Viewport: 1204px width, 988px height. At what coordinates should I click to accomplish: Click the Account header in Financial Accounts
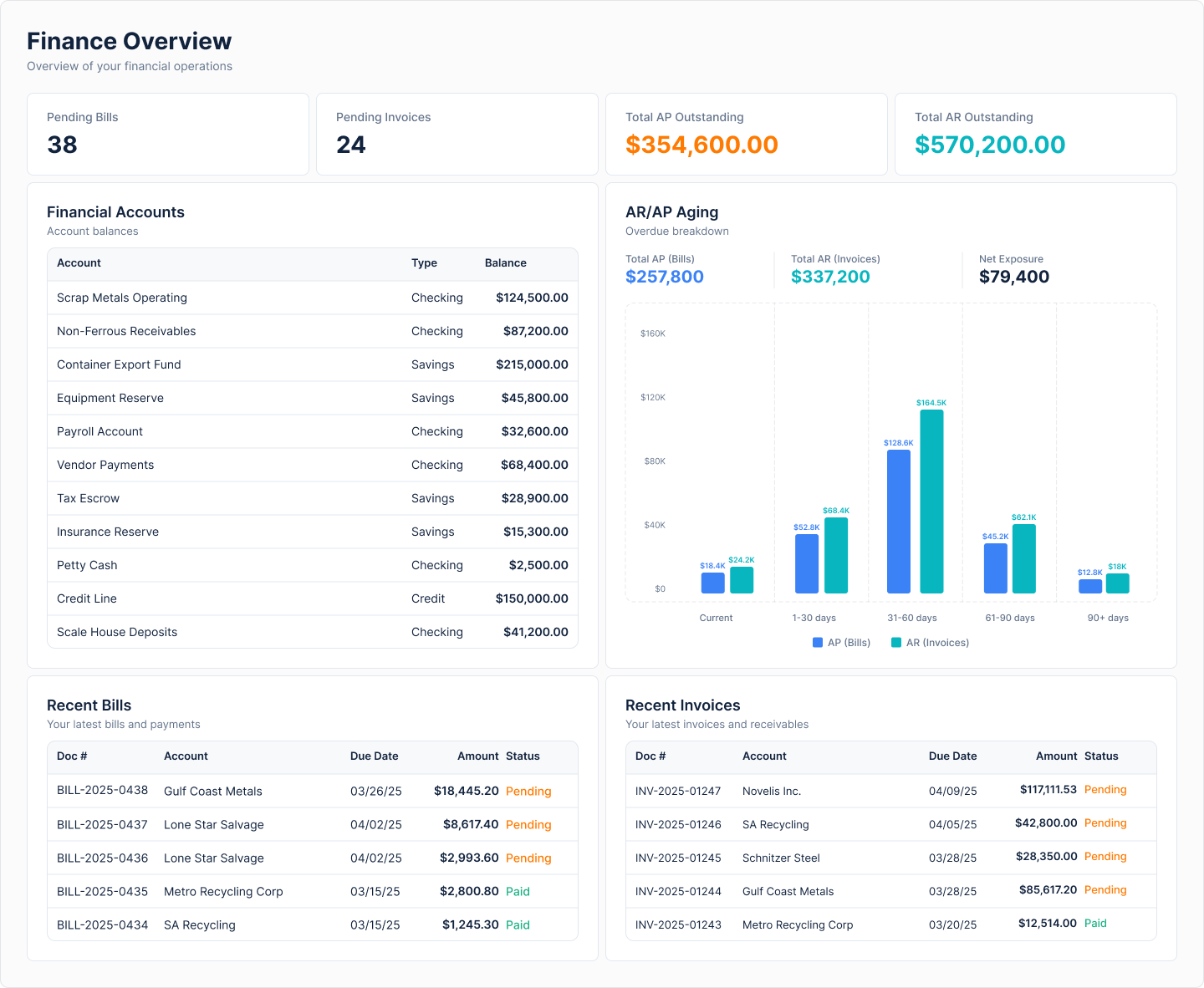(79, 262)
